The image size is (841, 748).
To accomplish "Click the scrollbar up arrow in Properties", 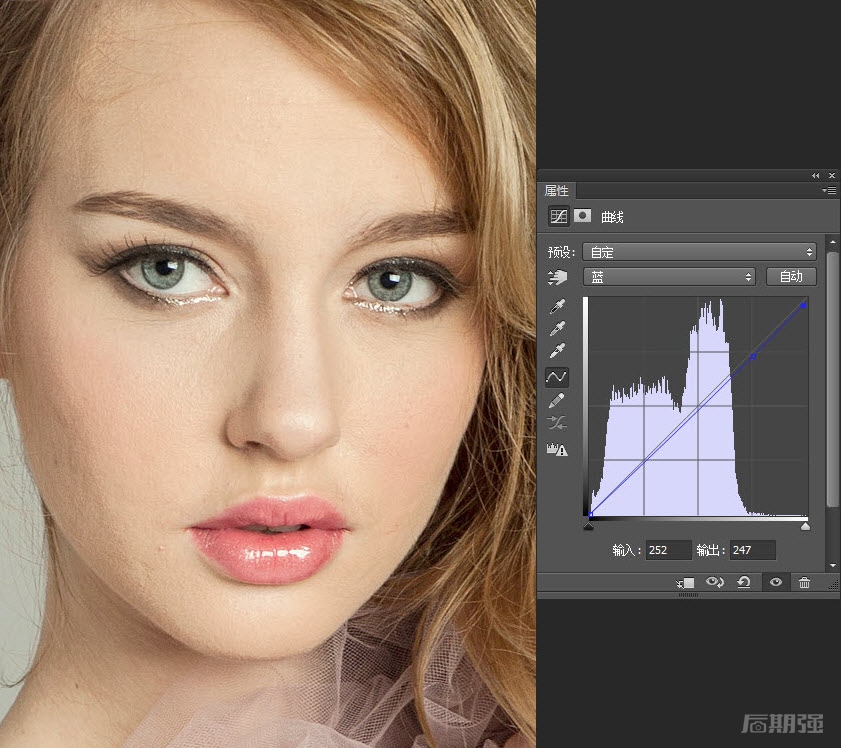I will click(x=832, y=242).
